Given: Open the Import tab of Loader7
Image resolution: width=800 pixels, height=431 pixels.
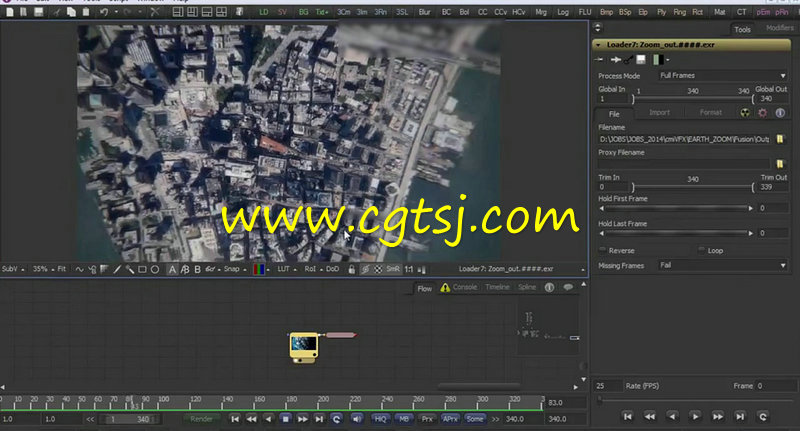Looking at the screenshot, I should tap(659, 113).
